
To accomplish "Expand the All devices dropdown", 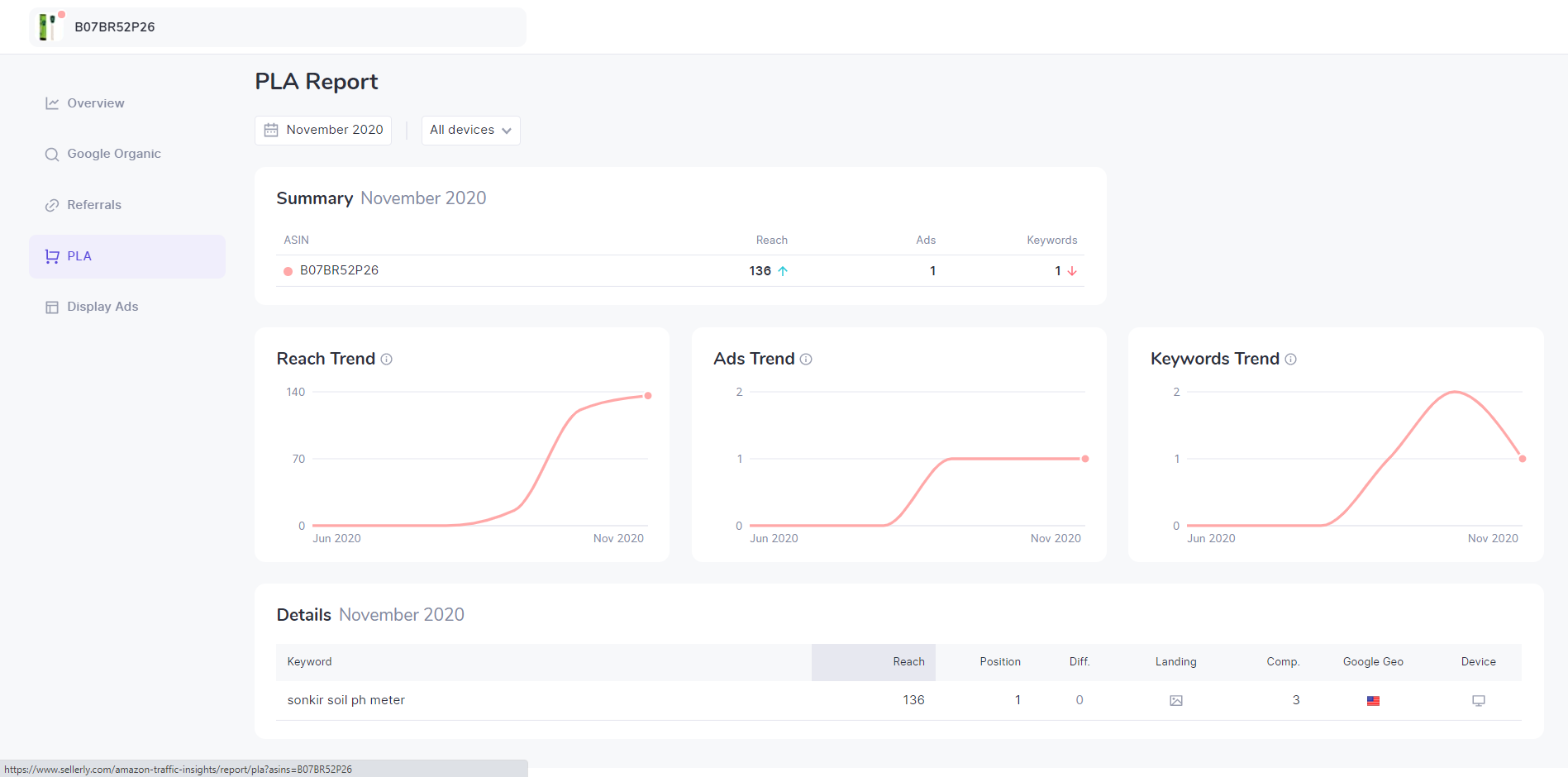I will (471, 131).
